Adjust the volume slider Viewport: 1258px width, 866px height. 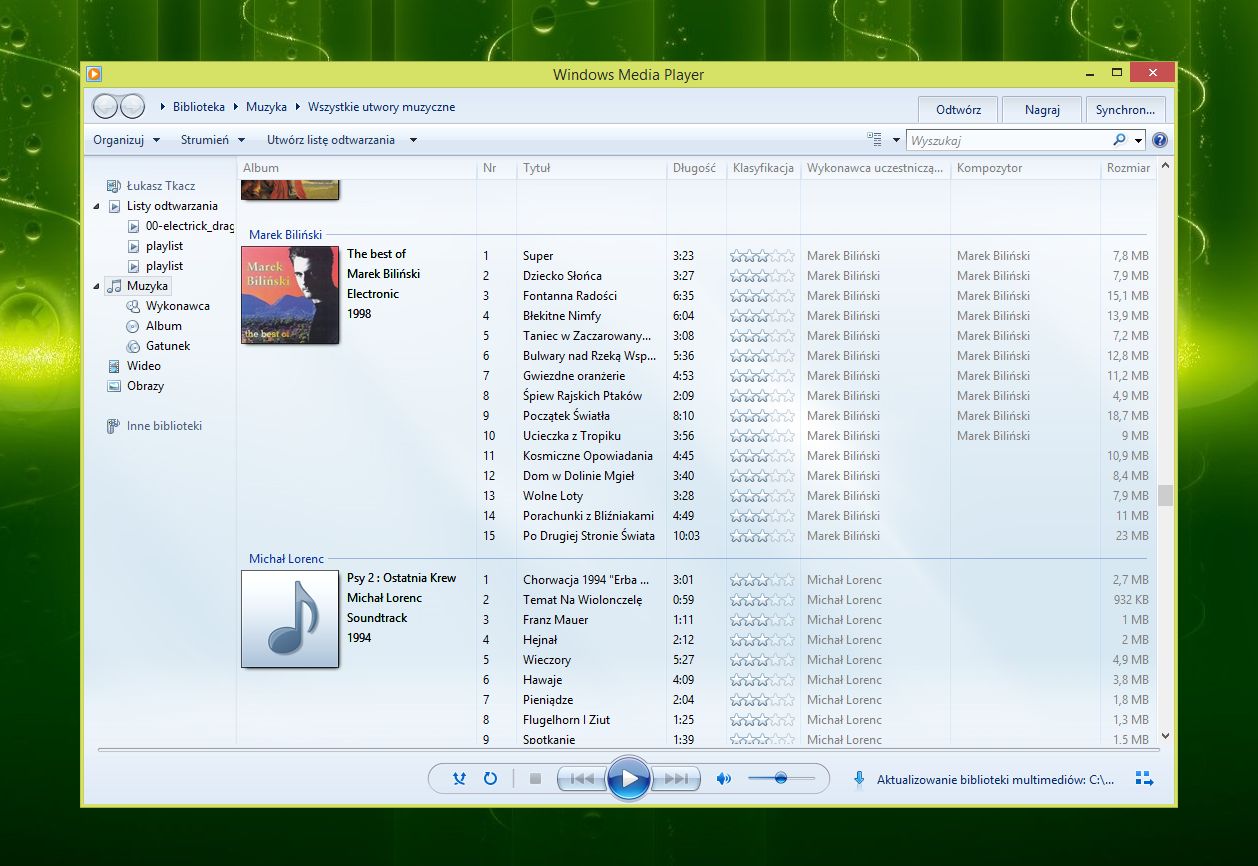pos(780,778)
